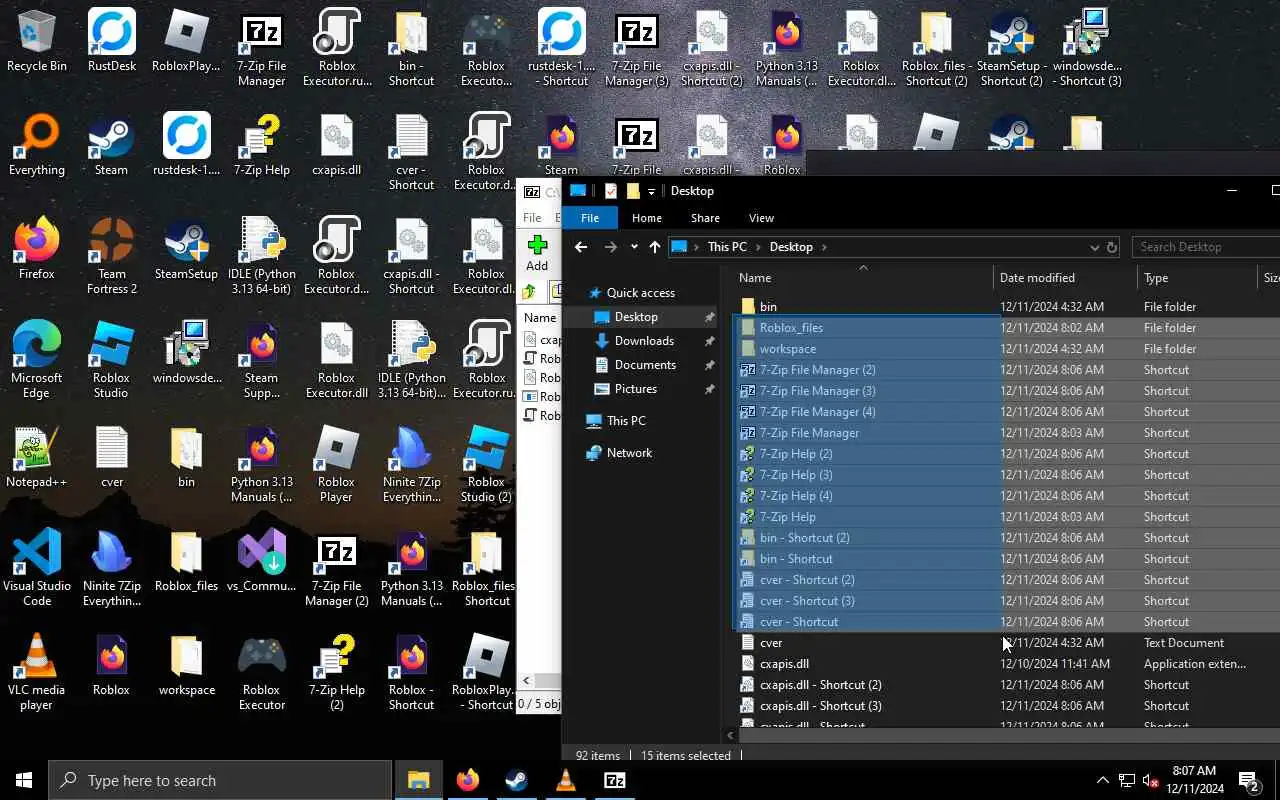Select cver - Shortcut (3) row in Explorer
The height and width of the screenshot is (800, 1280).
click(x=1008, y=601)
